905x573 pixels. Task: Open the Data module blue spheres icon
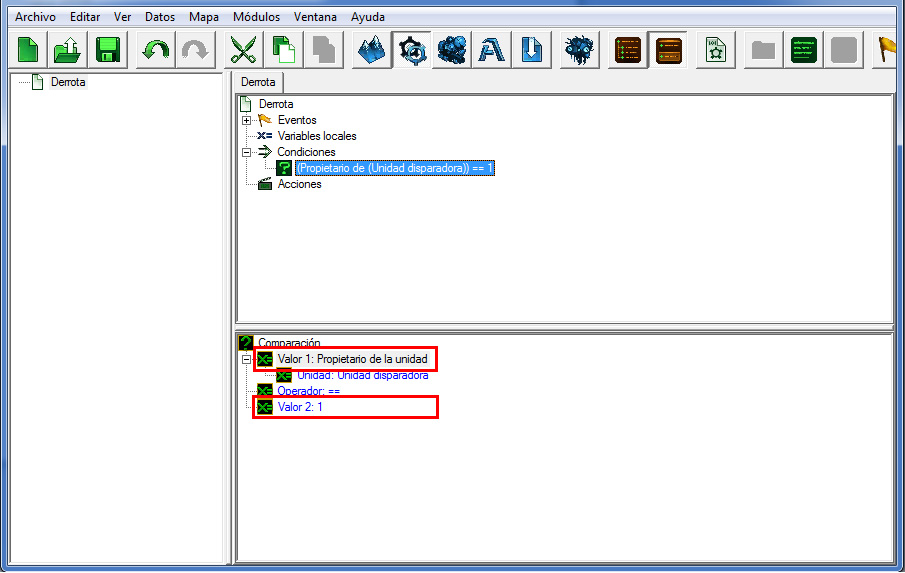coord(451,50)
